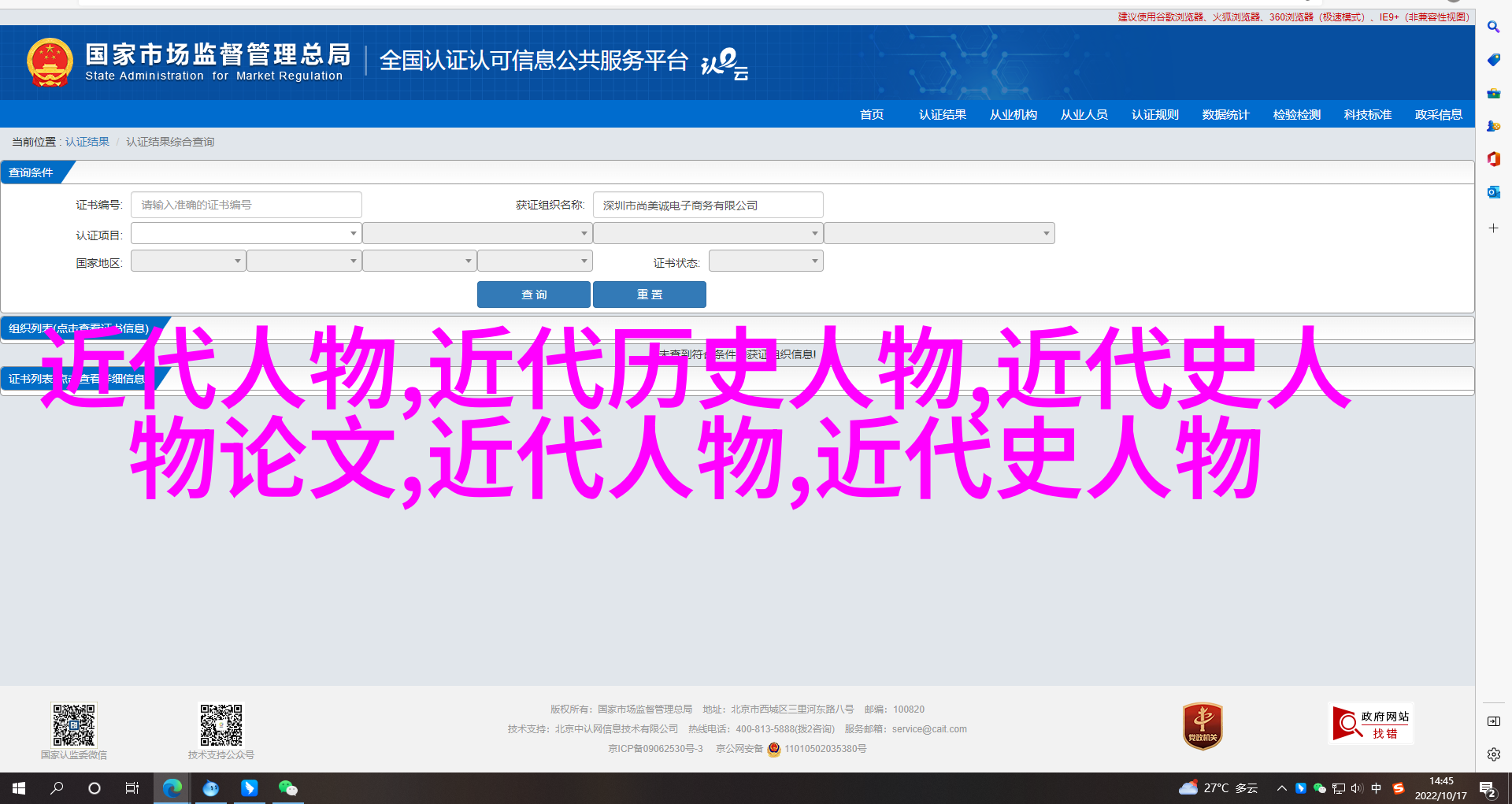Open the 政采信息 menu item
1512x804 pixels.
pos(1439,115)
